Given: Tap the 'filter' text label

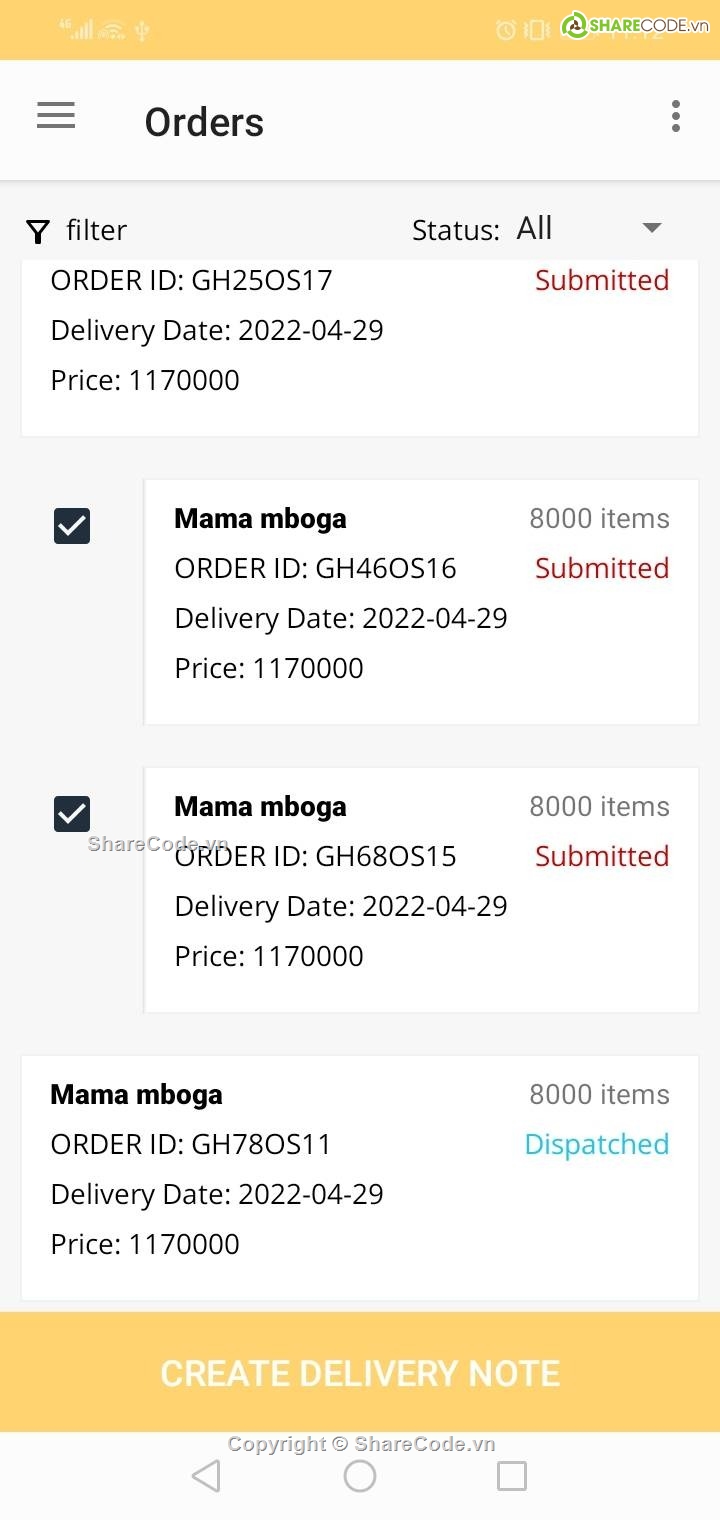Looking at the screenshot, I should 96,230.
